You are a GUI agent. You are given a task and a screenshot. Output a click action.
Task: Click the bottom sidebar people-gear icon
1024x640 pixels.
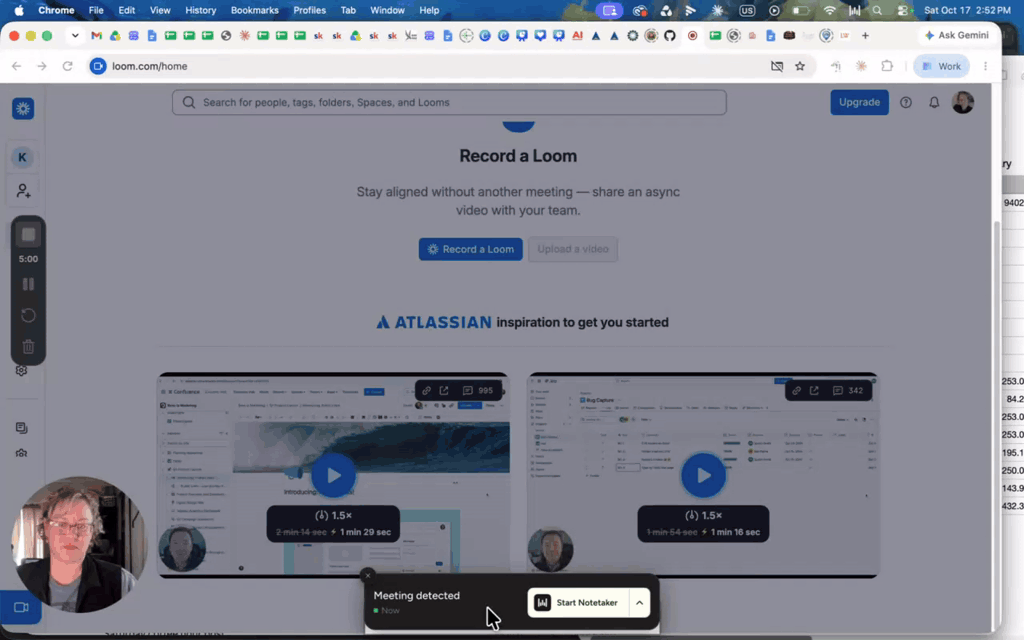(x=22, y=453)
